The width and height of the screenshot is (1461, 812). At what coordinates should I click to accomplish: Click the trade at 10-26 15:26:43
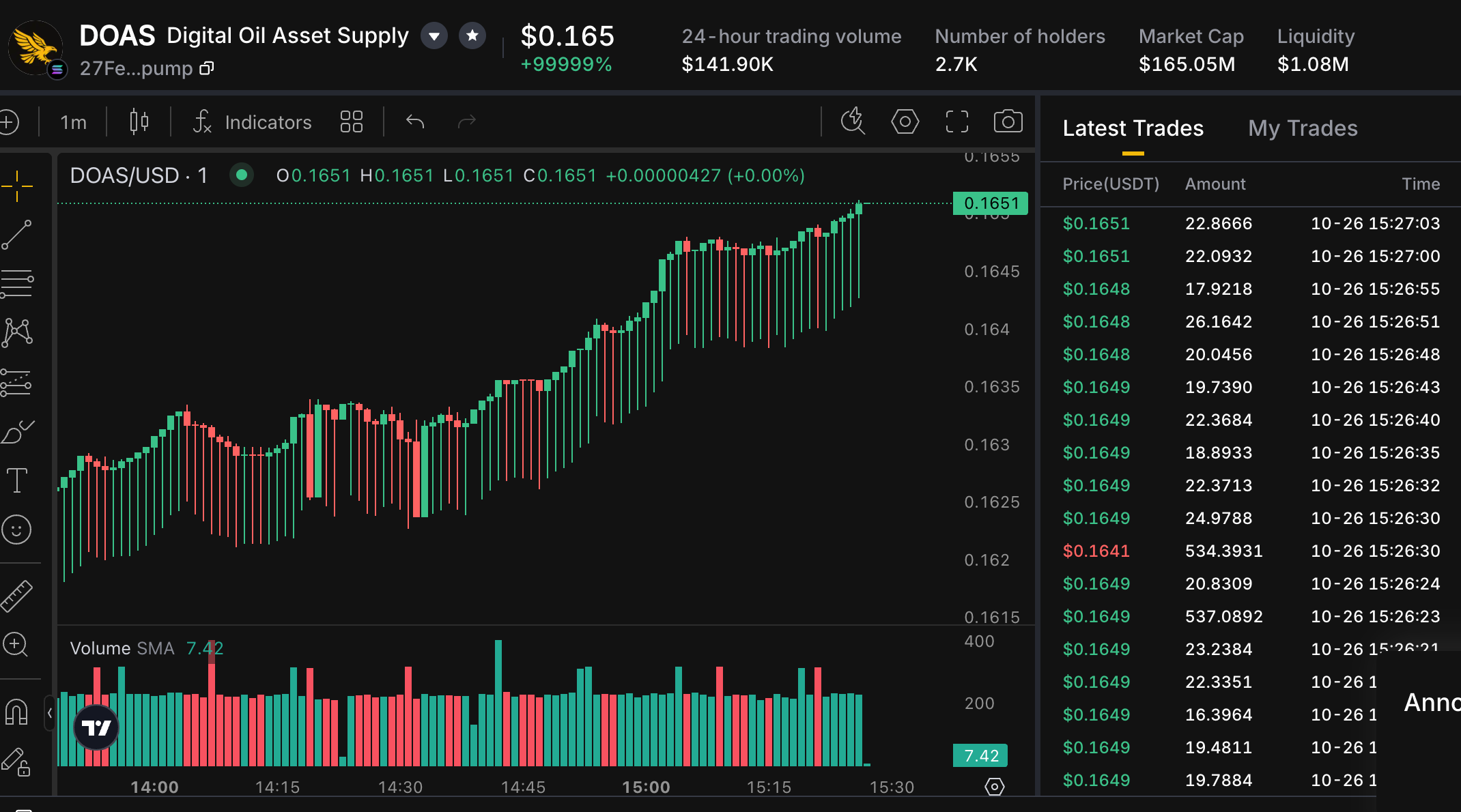tap(1251, 387)
